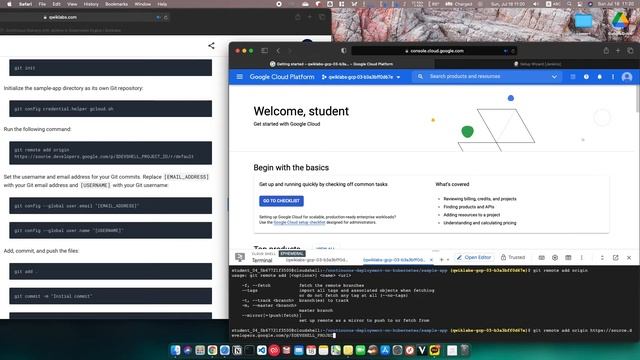This screenshot has width=640, height=360.
Task: Click the Cloud Shell web preview icon
Action: coord(568,258)
